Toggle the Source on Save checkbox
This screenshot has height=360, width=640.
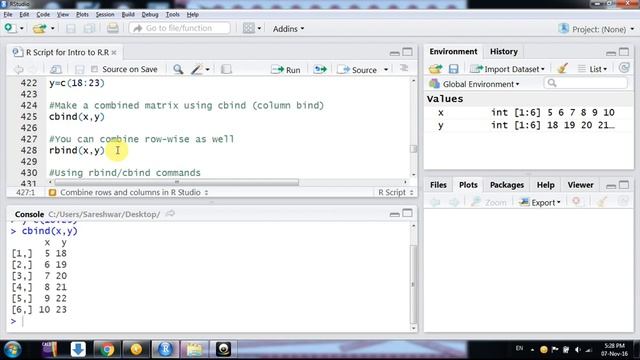[94, 69]
